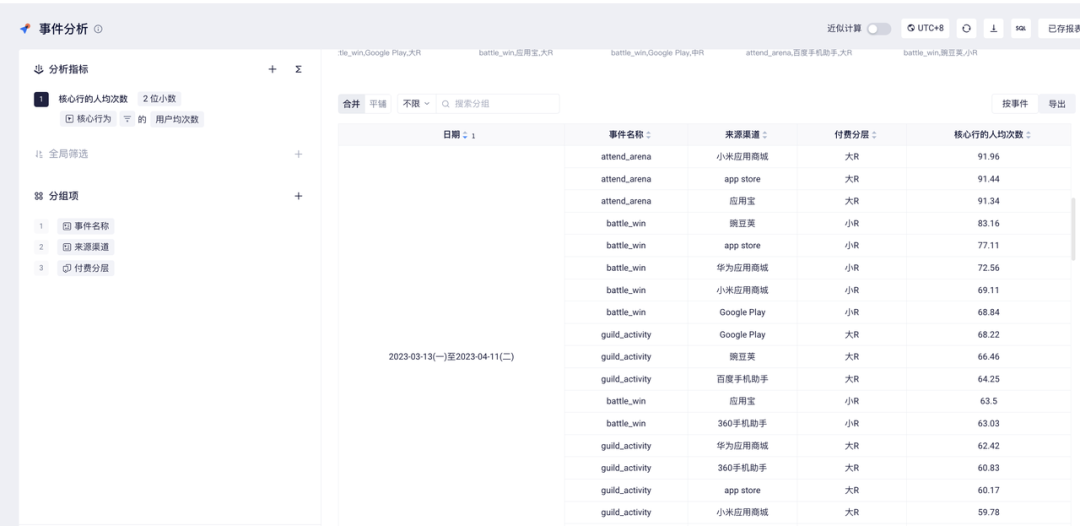Click value cell 91.44

988,179
